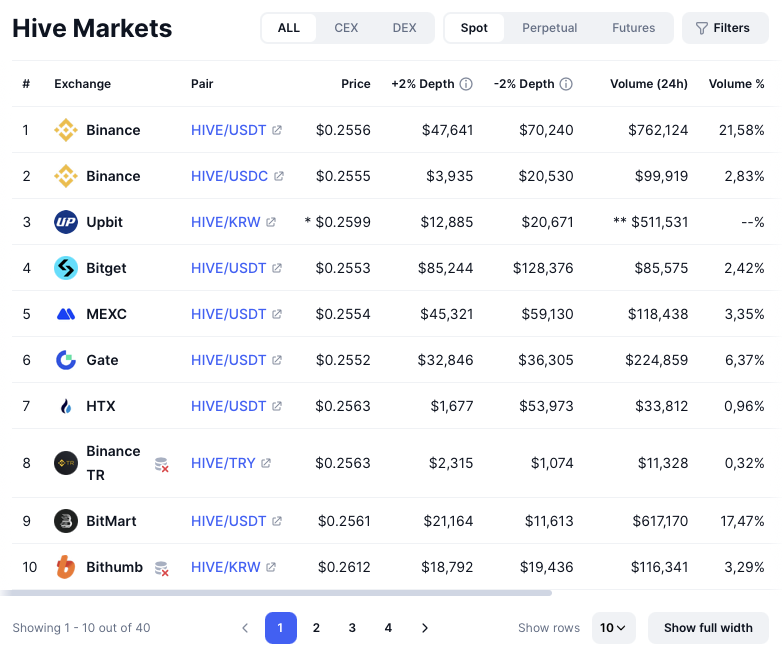Click the external link icon beside HIVE/TRY
The height and width of the screenshot is (657, 782).
coord(266,463)
